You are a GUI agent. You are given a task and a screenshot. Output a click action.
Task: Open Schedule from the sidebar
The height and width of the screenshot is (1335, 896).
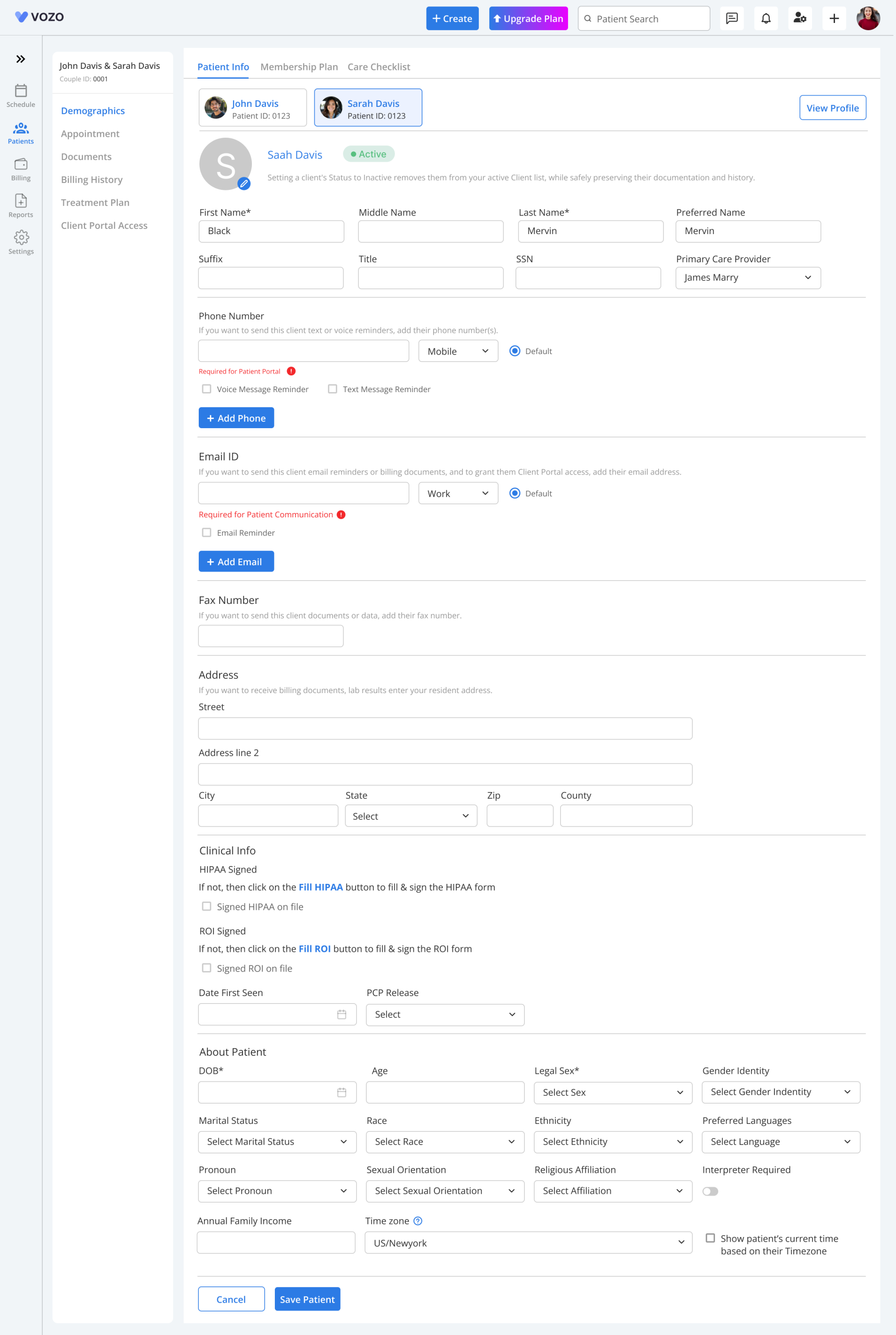click(20, 96)
